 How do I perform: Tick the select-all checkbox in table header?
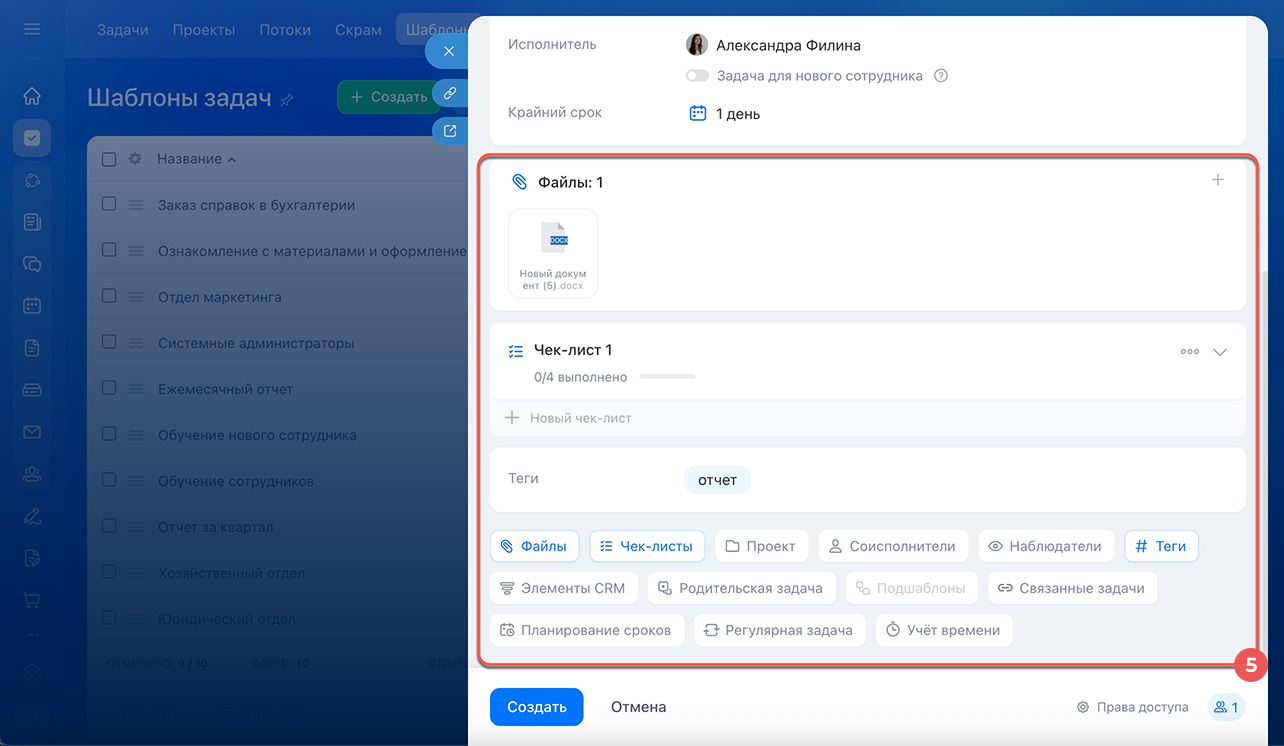coord(109,159)
